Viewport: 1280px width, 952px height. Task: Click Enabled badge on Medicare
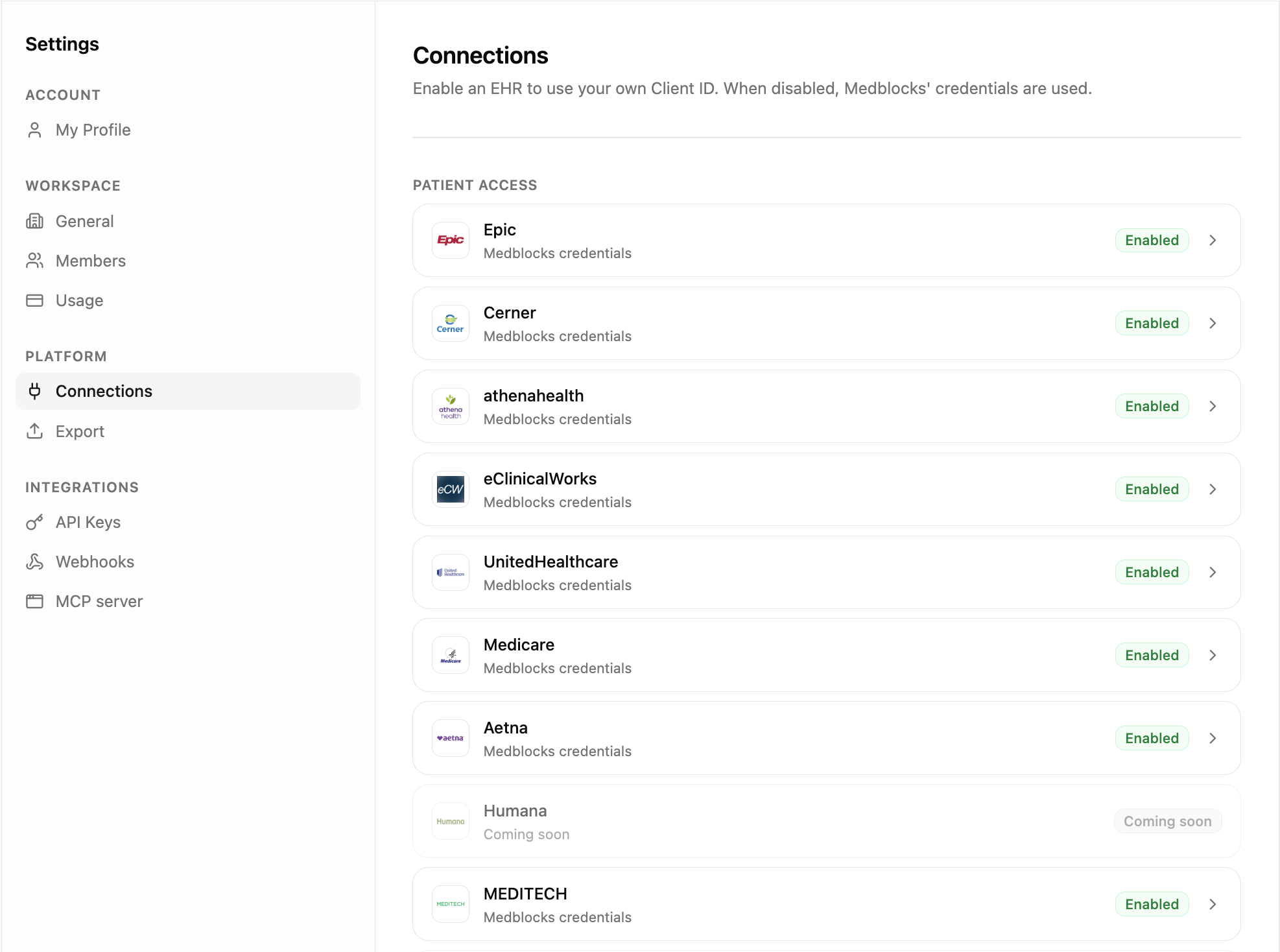pyautogui.click(x=1152, y=655)
